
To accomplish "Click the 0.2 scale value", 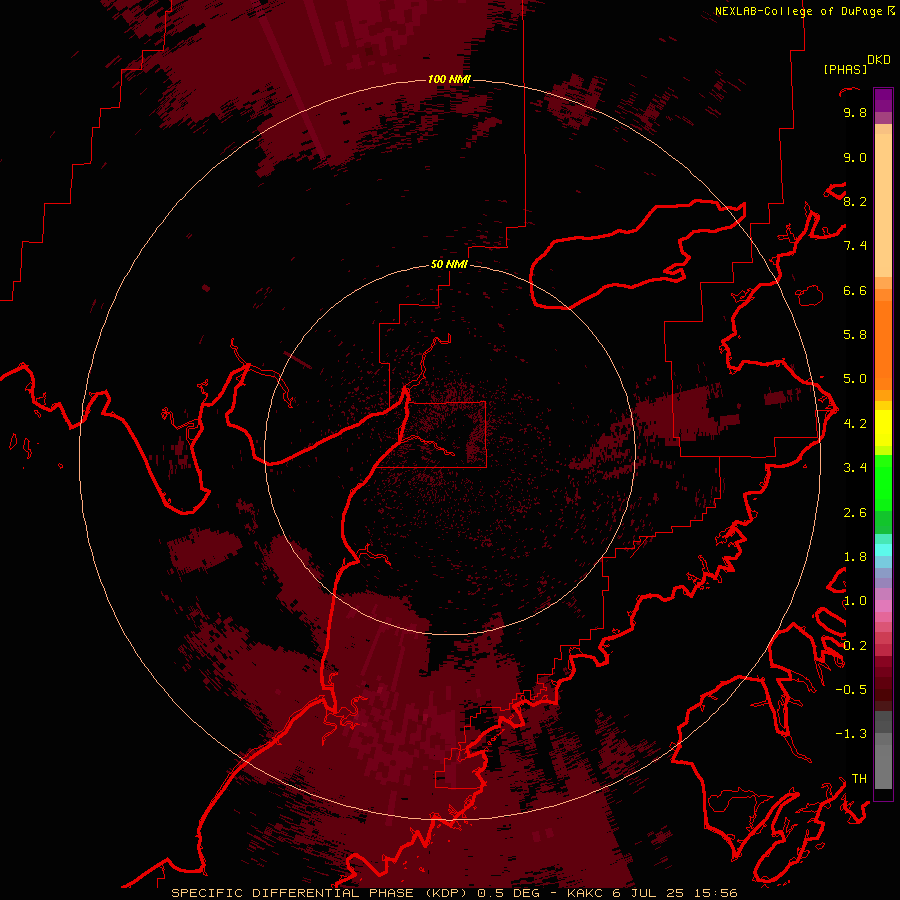I will (x=855, y=646).
